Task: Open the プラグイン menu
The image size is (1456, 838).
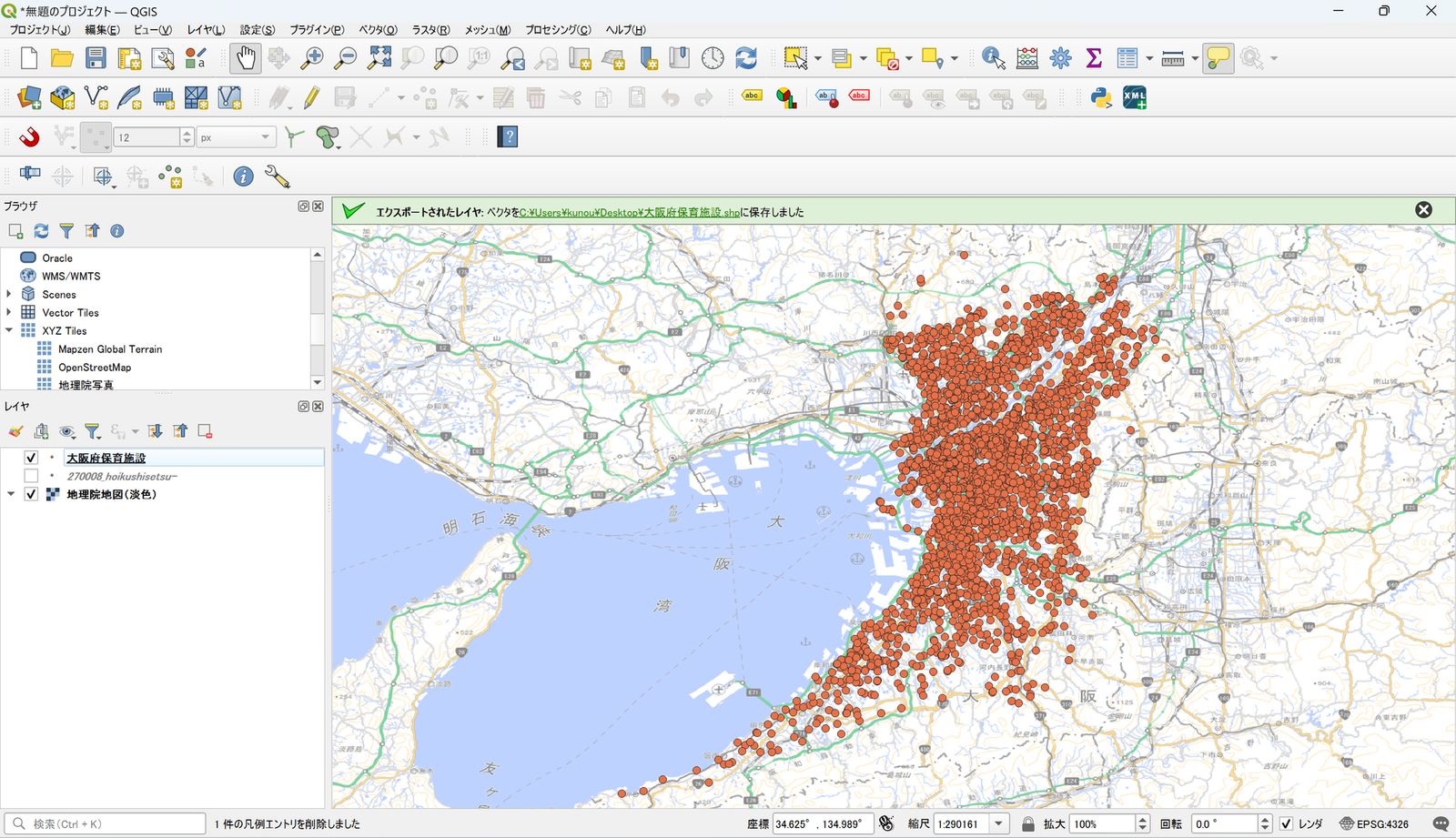Action: pos(317,30)
